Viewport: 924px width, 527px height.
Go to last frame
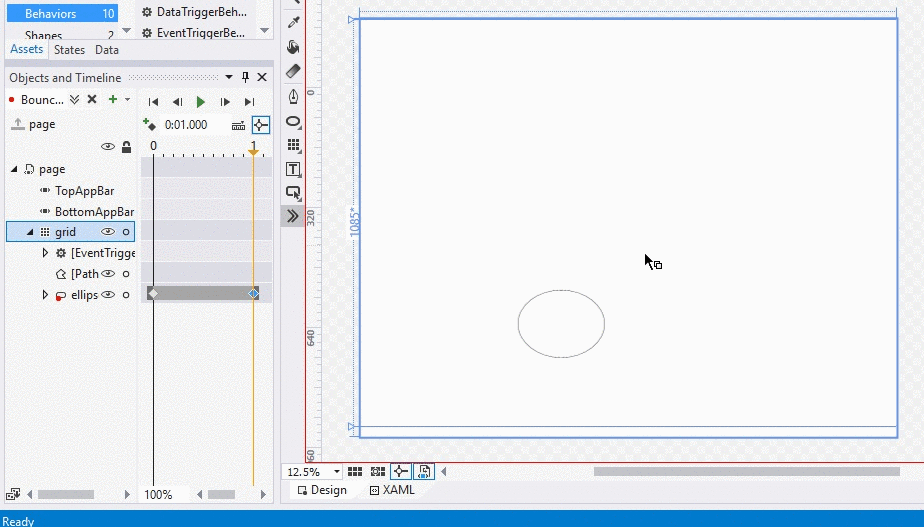[249, 102]
